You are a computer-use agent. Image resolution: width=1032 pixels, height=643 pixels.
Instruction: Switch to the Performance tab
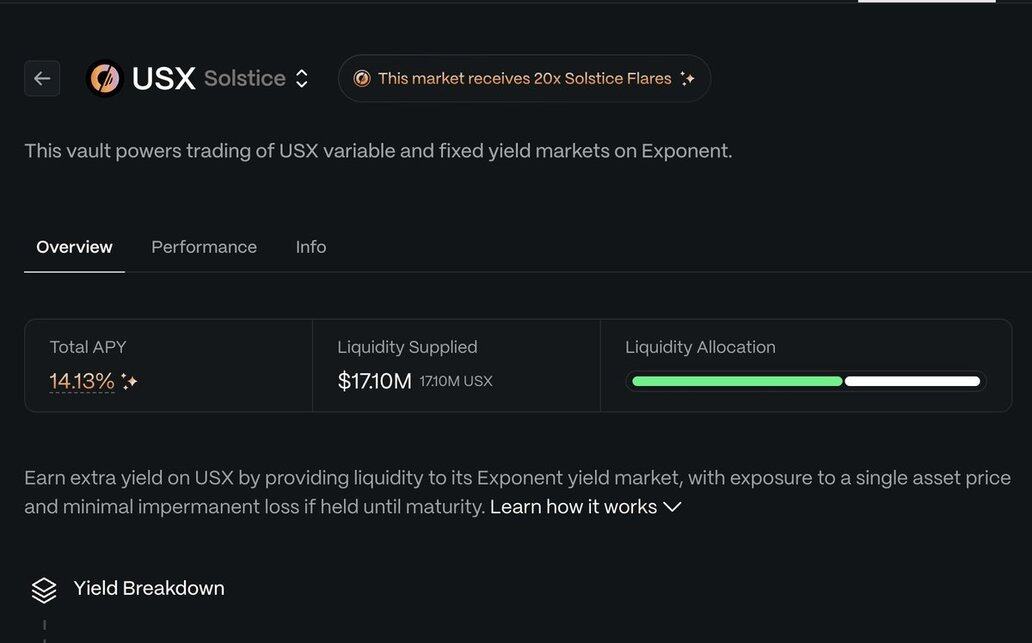tap(204, 247)
